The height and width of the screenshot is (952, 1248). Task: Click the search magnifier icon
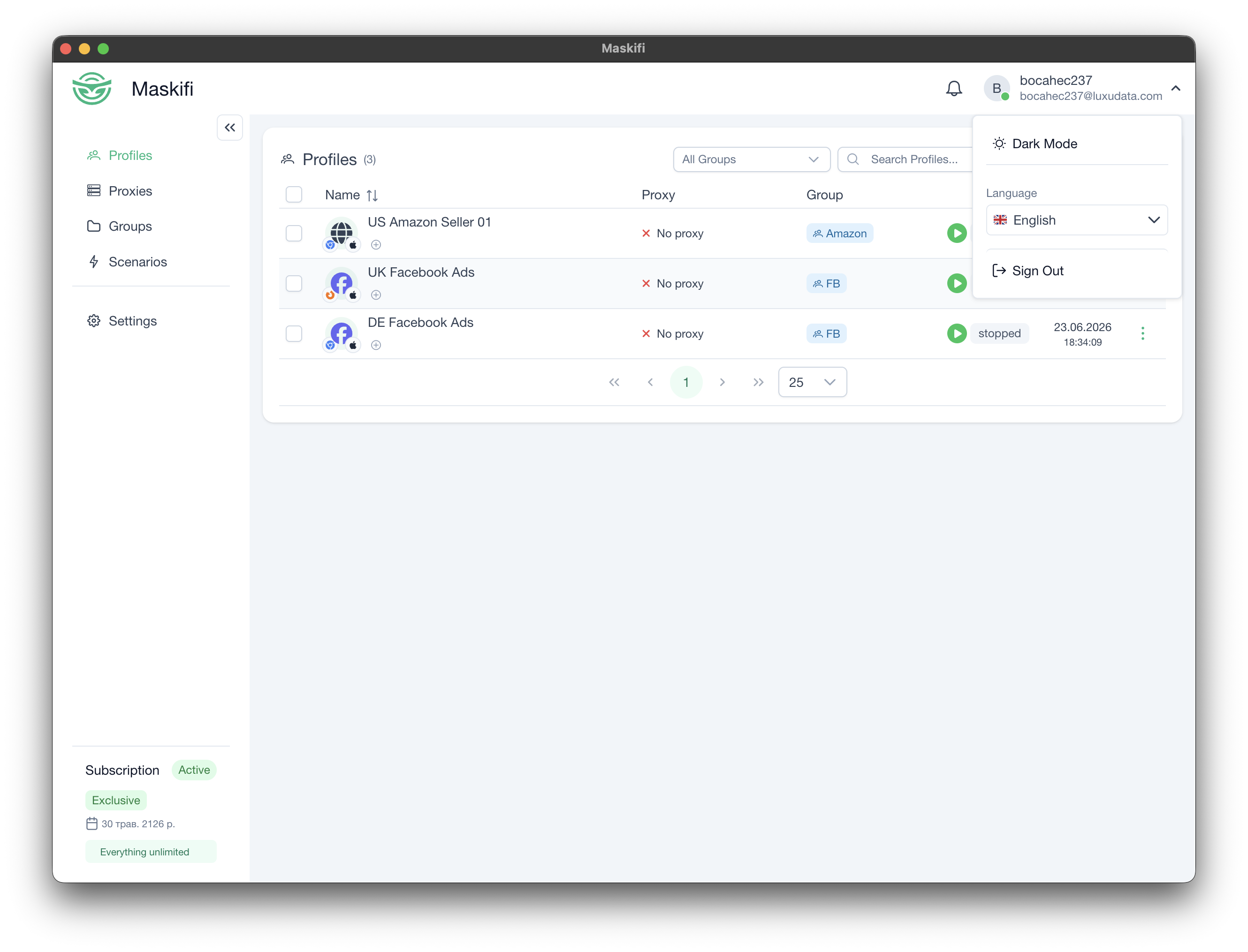[x=852, y=159]
